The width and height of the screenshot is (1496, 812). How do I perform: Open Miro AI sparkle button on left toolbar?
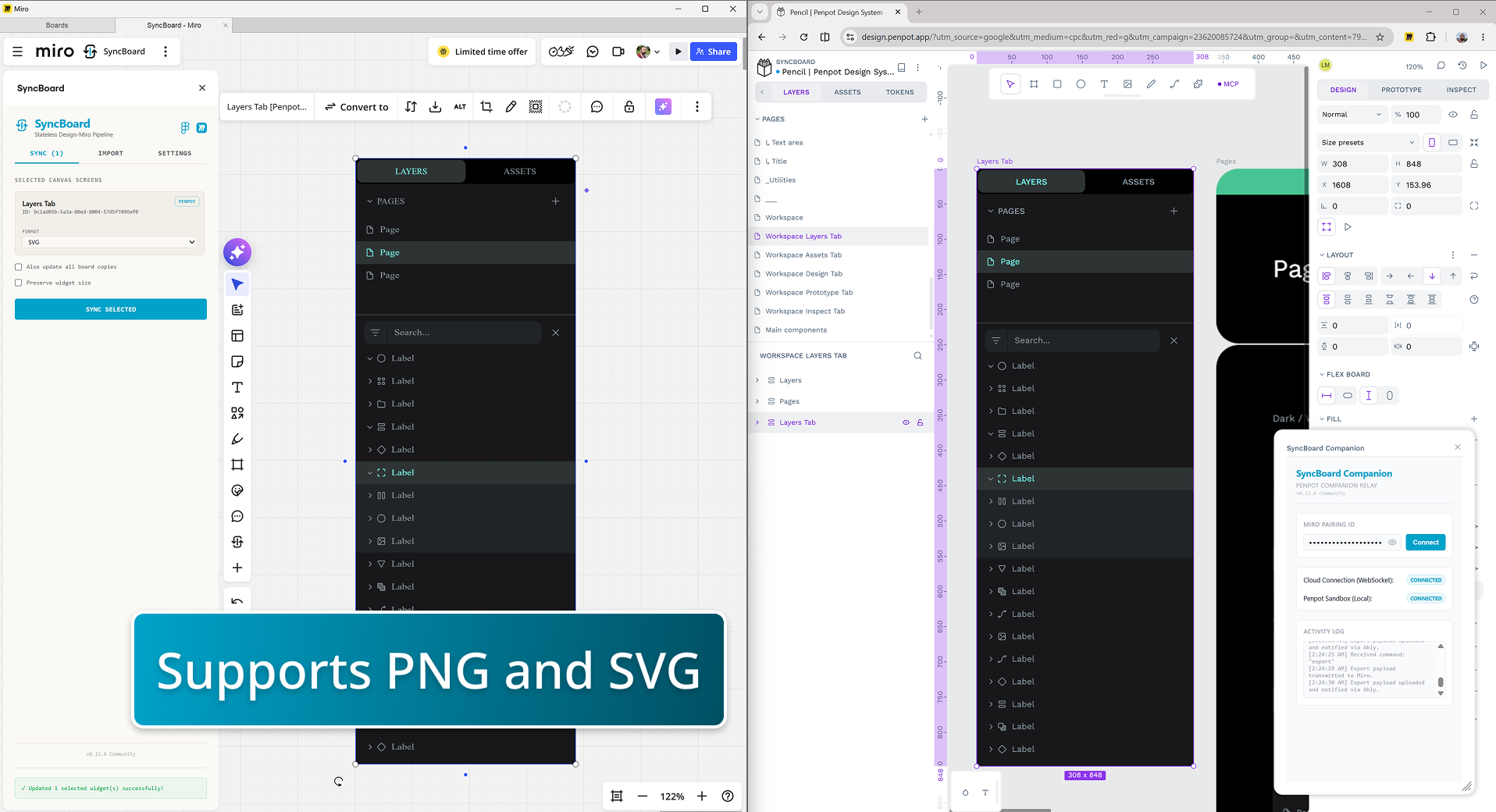pos(237,252)
